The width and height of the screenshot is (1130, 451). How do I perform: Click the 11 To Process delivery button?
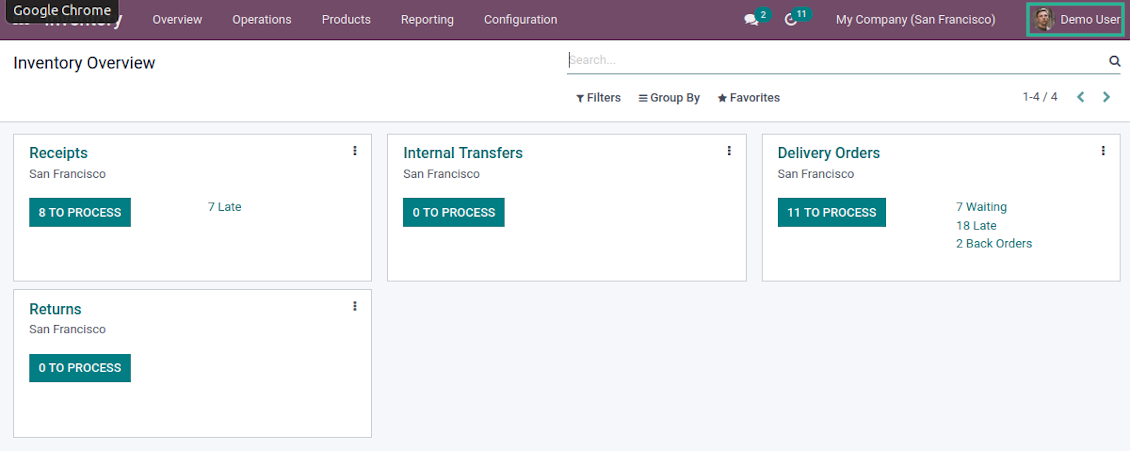click(x=831, y=212)
